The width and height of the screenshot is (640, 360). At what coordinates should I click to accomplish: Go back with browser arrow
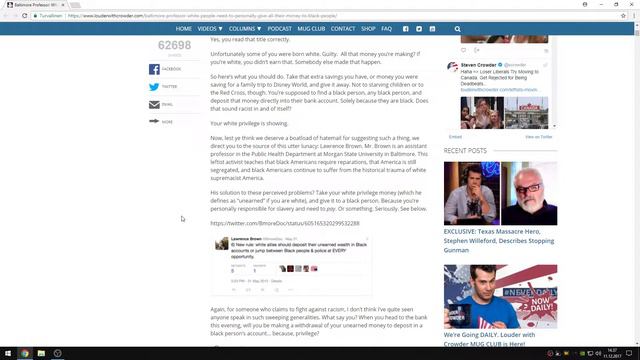click(x=5, y=16)
